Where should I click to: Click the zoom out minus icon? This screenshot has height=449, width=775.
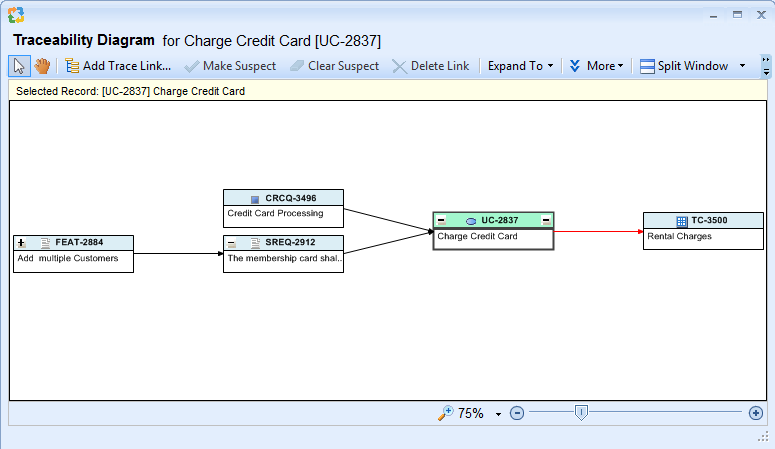point(517,413)
